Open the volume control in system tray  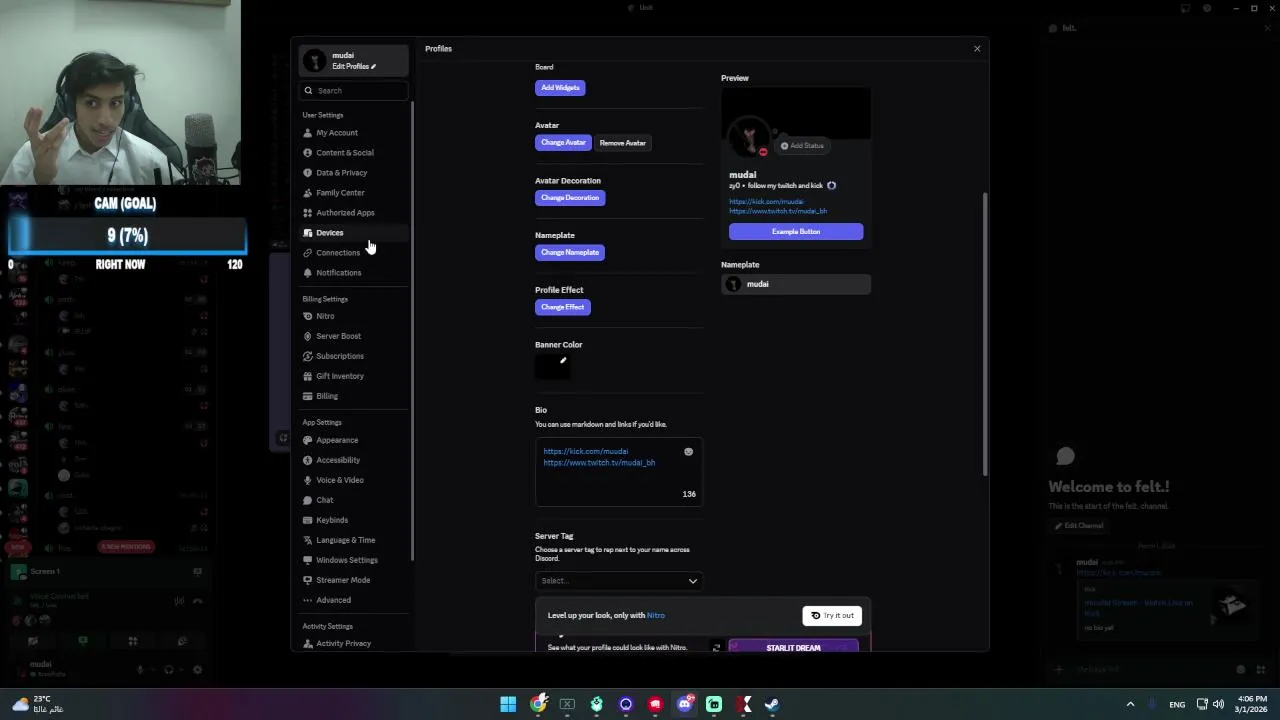coord(1218,705)
